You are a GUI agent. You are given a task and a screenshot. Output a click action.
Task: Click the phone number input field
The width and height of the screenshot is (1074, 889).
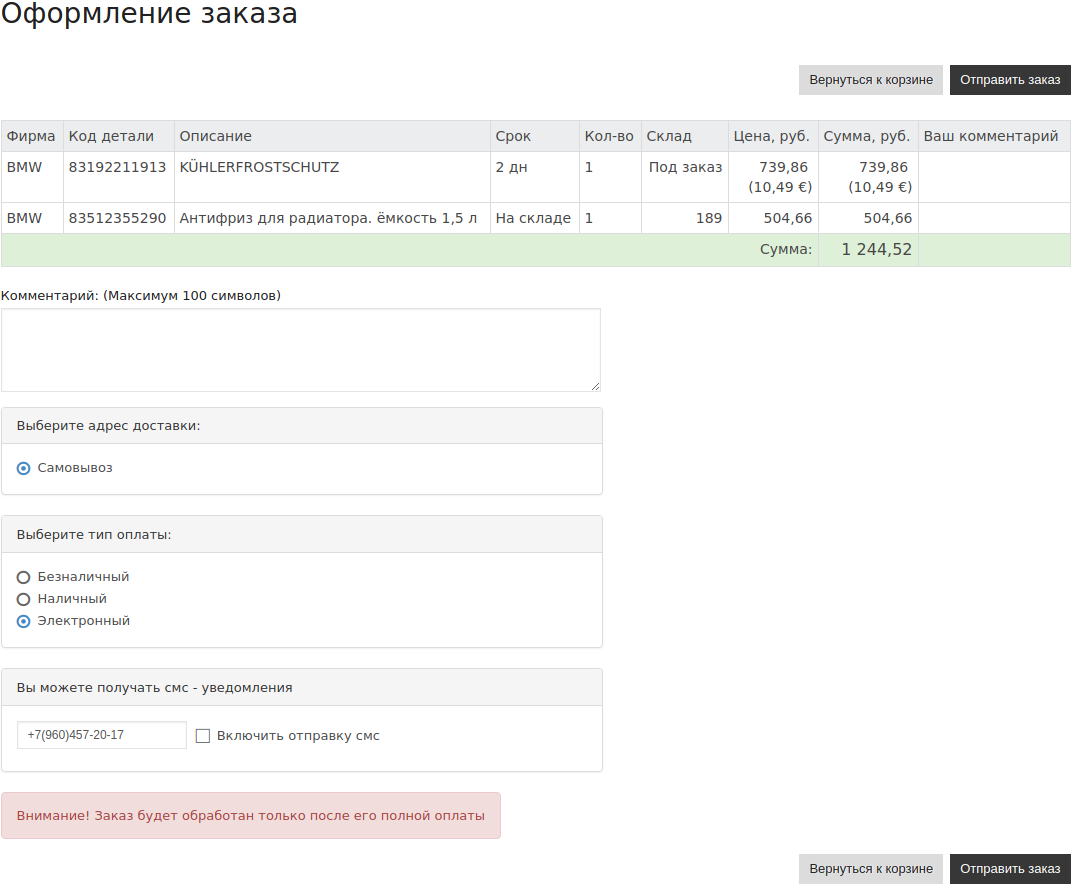[102, 735]
